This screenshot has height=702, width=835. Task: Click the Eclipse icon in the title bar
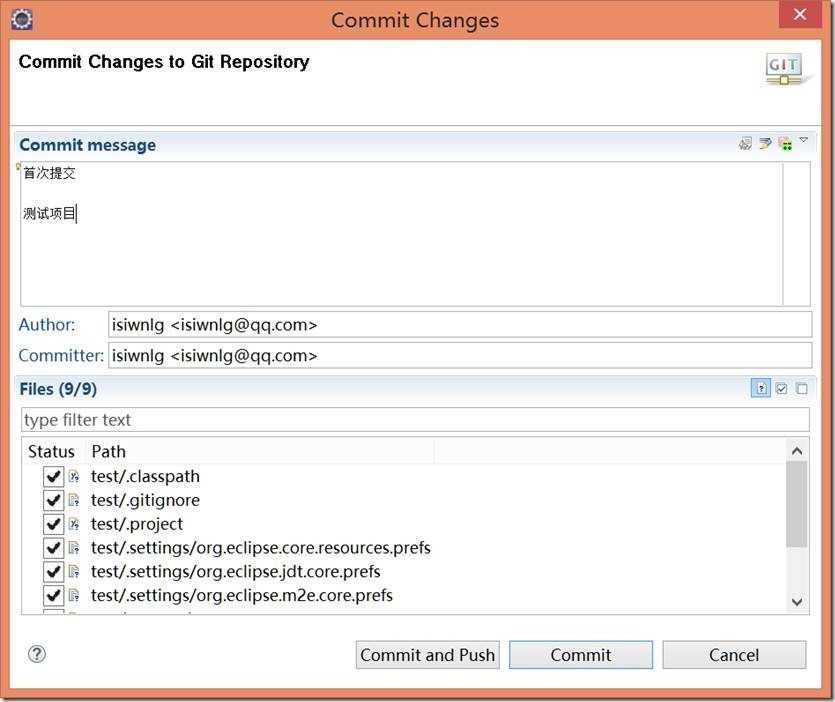(x=22, y=20)
